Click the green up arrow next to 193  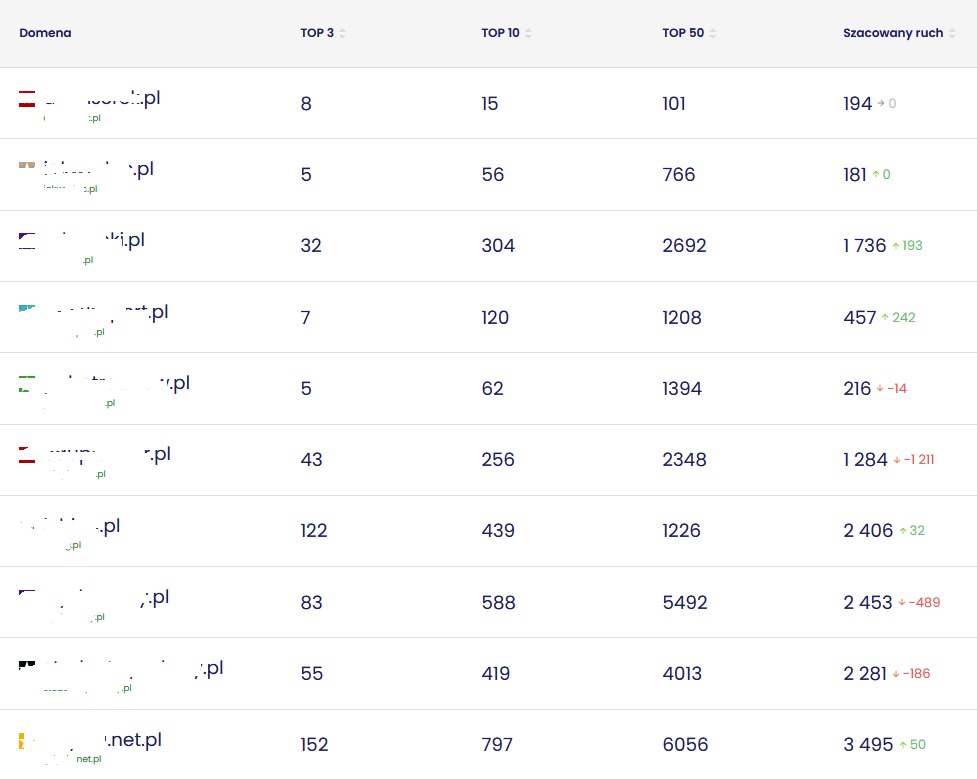tap(896, 246)
